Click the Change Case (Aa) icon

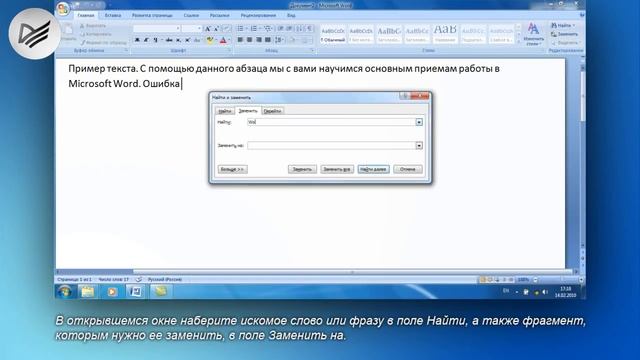tap(197, 40)
